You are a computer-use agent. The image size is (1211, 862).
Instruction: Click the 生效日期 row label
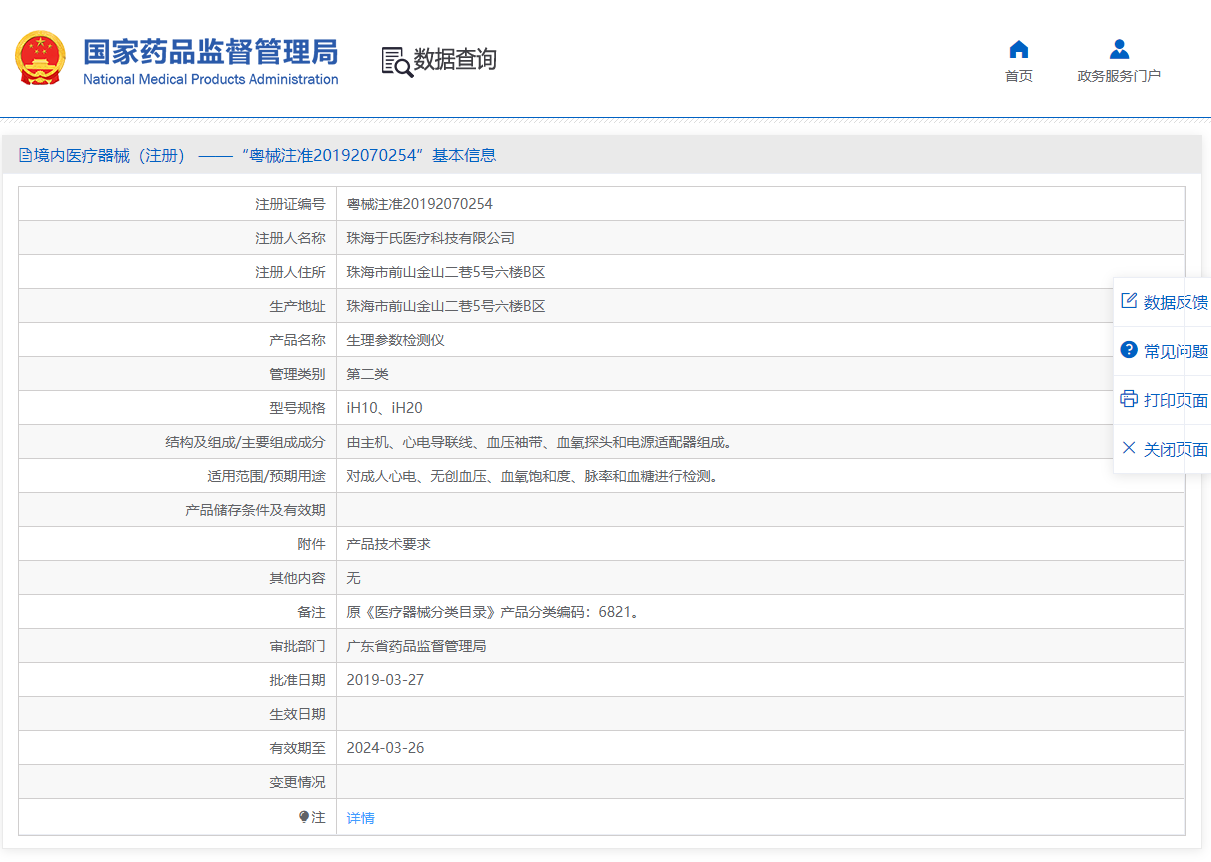(x=298, y=714)
